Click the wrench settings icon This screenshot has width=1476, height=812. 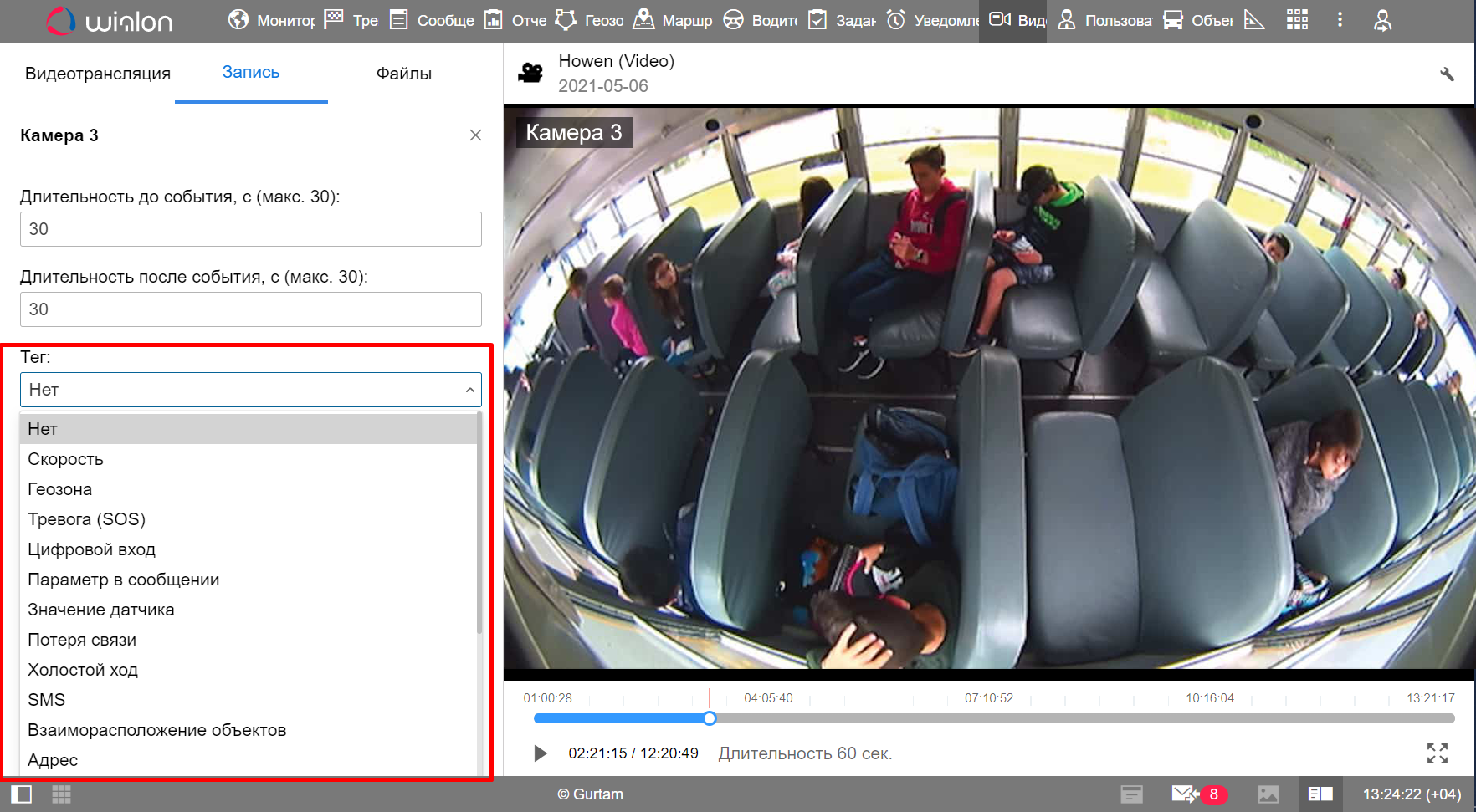1447,74
